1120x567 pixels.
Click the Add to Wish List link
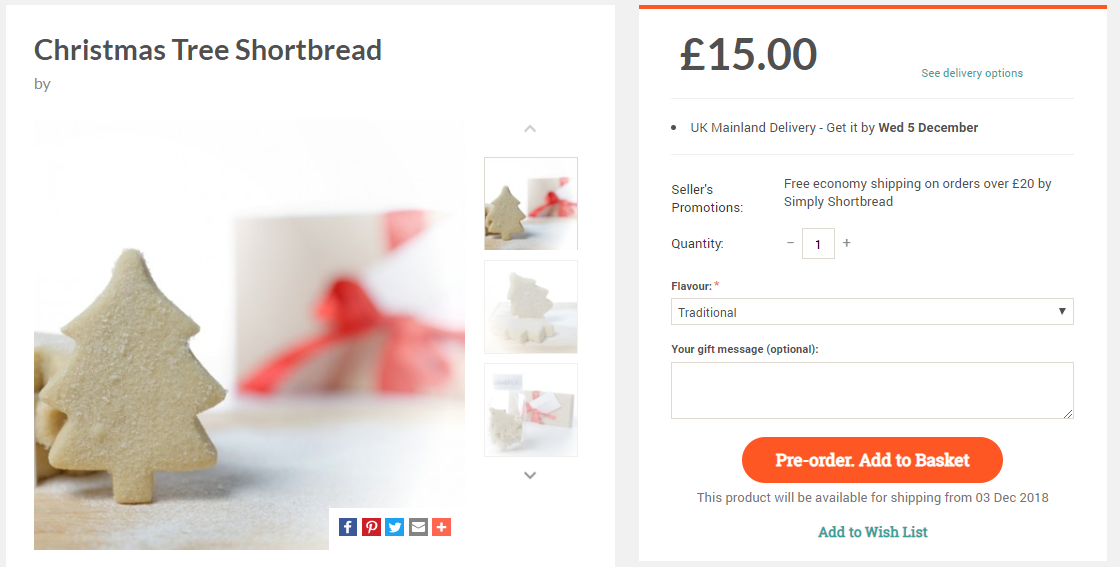click(872, 532)
